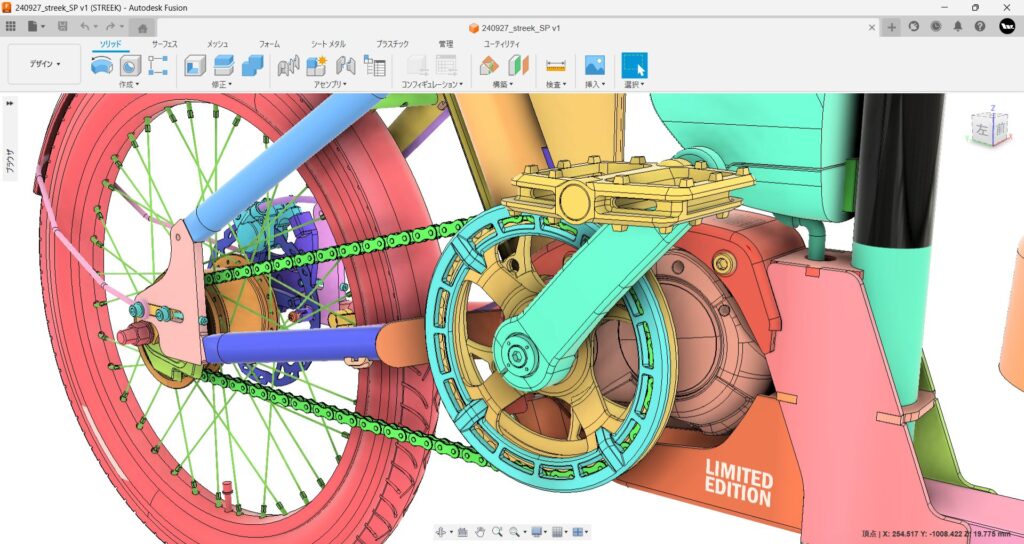Expand the コンフィギュレーション menu

point(432,84)
